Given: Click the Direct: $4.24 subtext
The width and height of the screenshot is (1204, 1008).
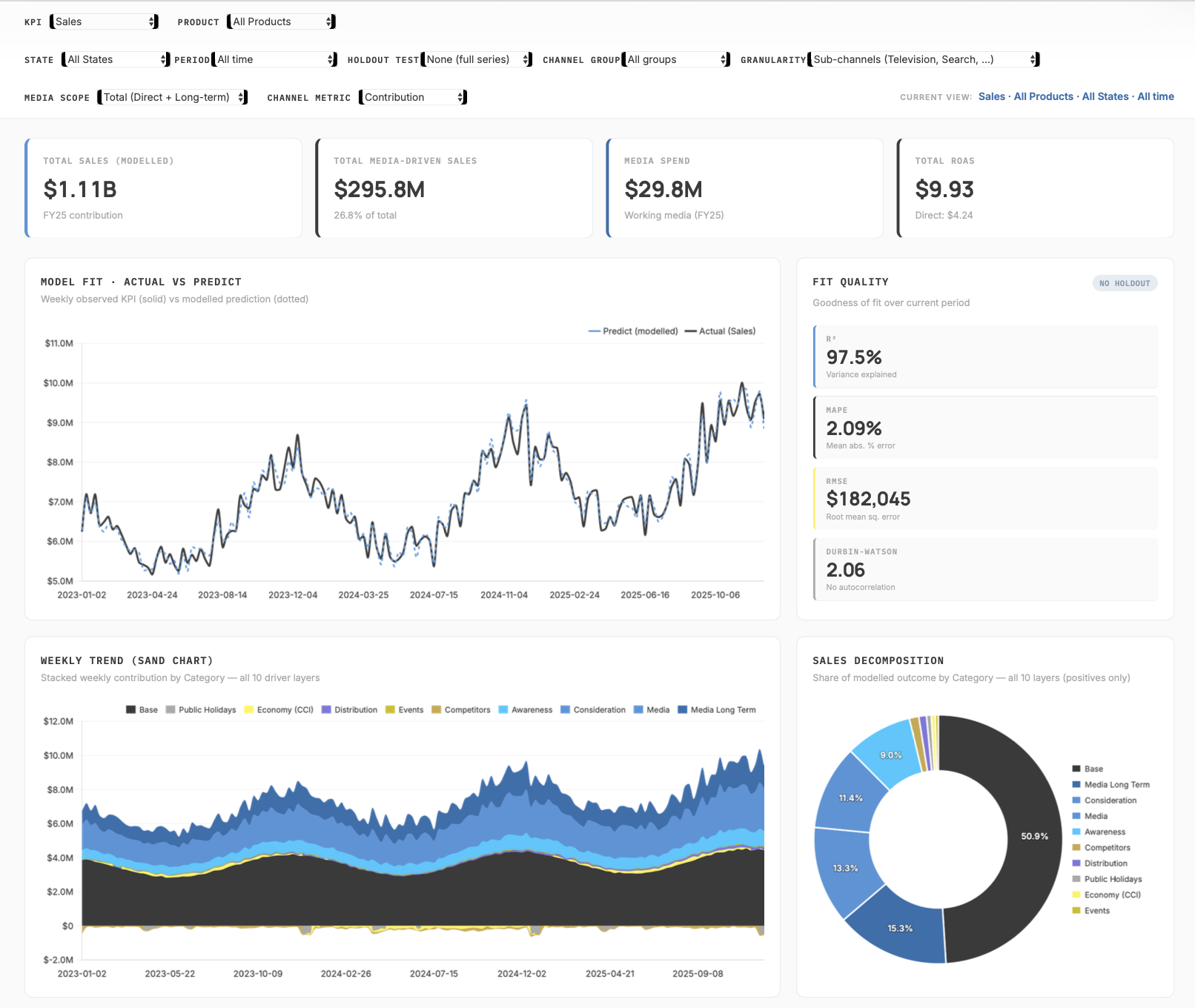Looking at the screenshot, I should [944, 215].
